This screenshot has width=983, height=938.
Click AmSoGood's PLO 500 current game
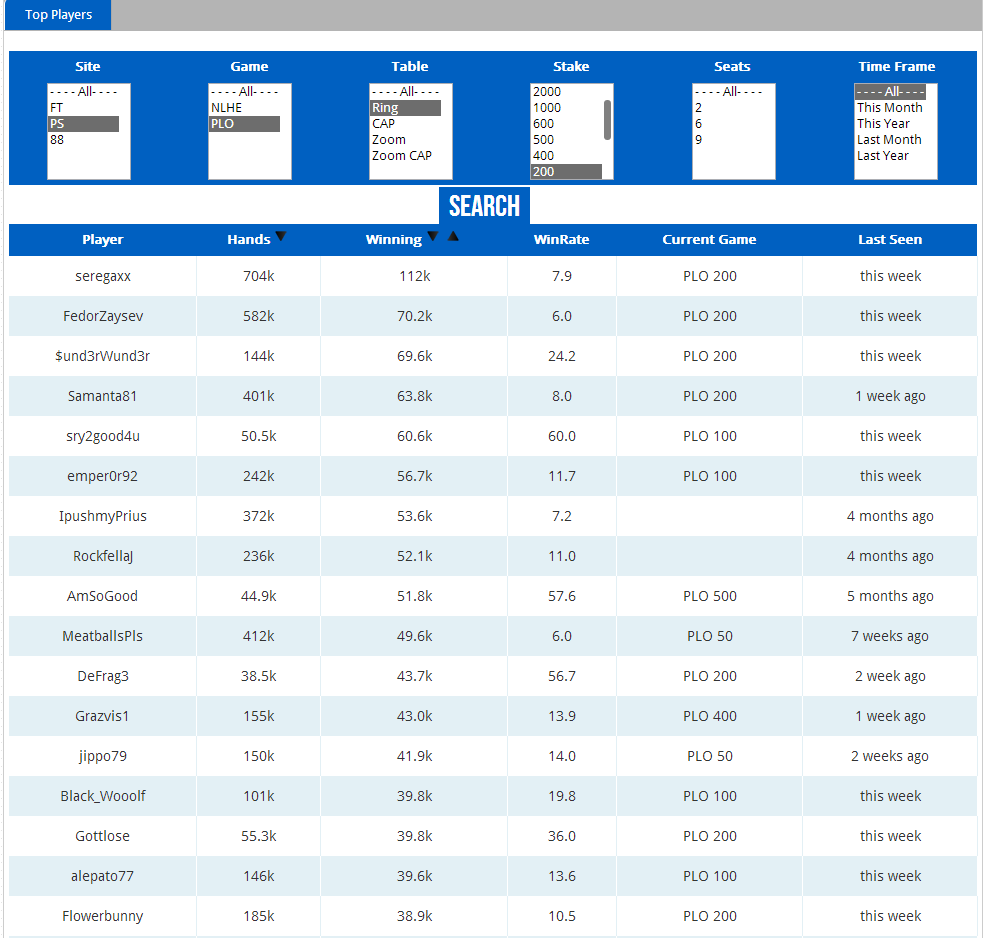coord(710,596)
